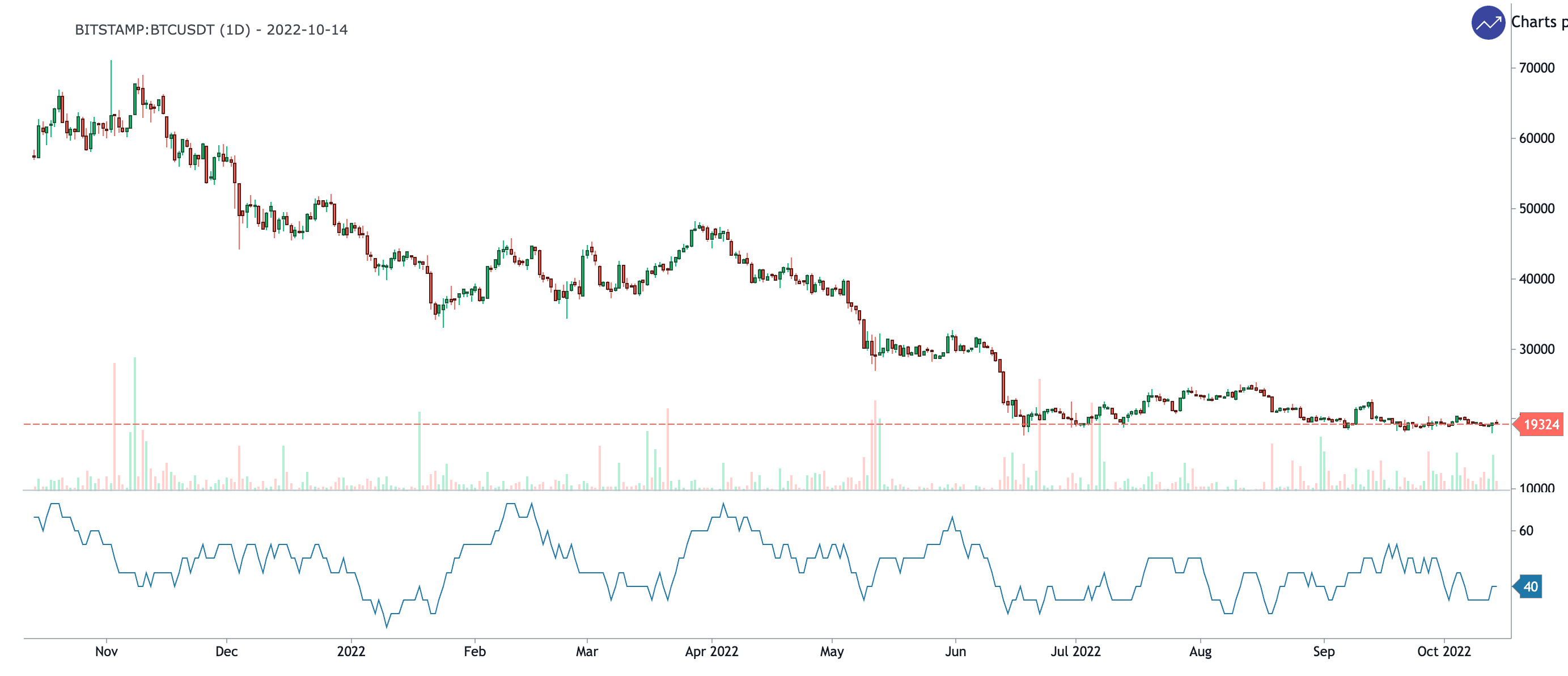Viewport: 1568px width, 676px height.
Task: Click the blue trending-chart logo icon
Action: click(1488, 23)
